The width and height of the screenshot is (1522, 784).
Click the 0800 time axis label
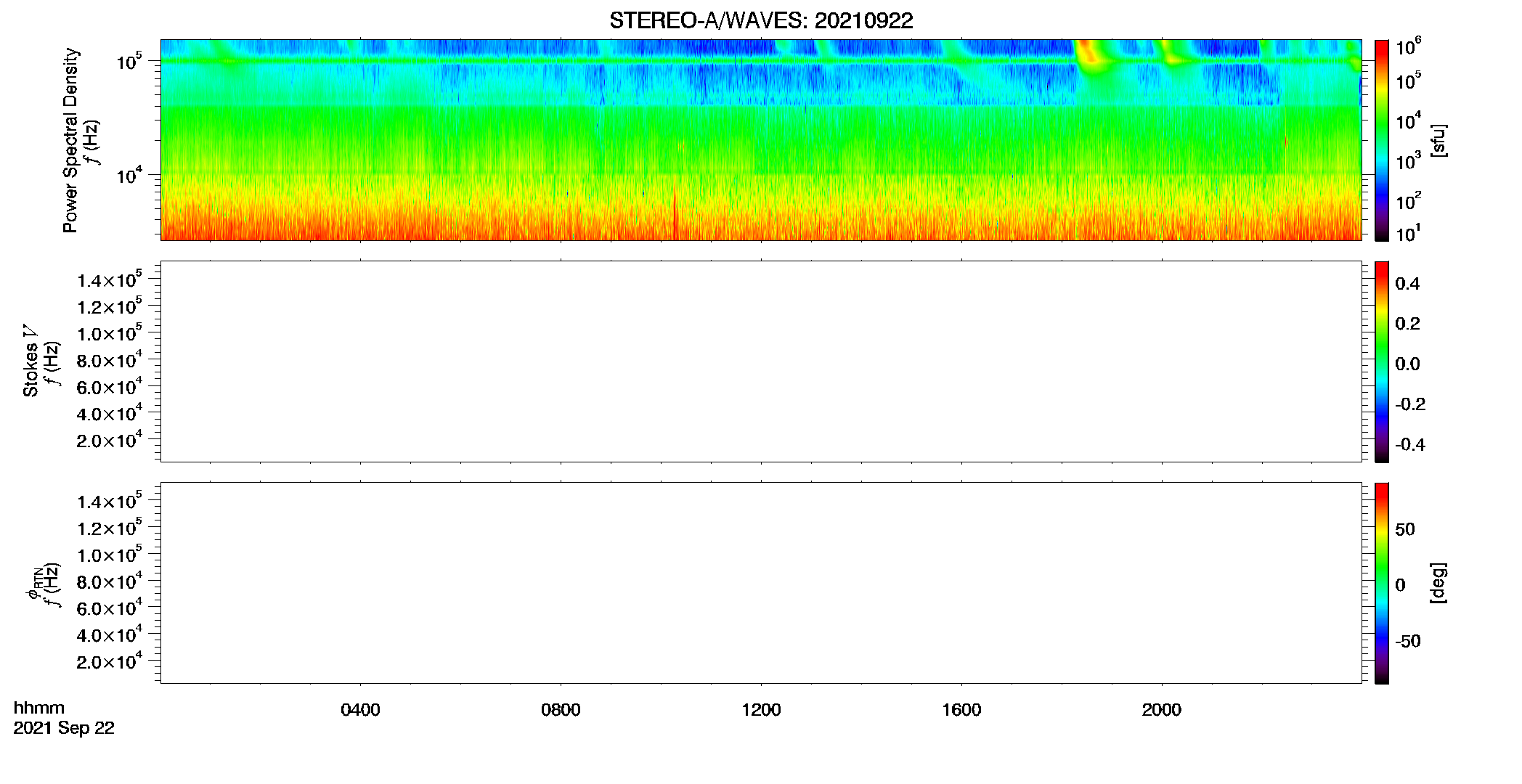(561, 710)
